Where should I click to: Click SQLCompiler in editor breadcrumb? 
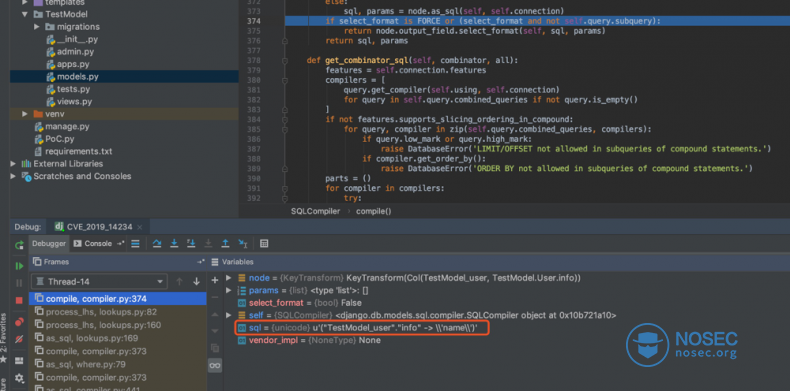pos(315,212)
